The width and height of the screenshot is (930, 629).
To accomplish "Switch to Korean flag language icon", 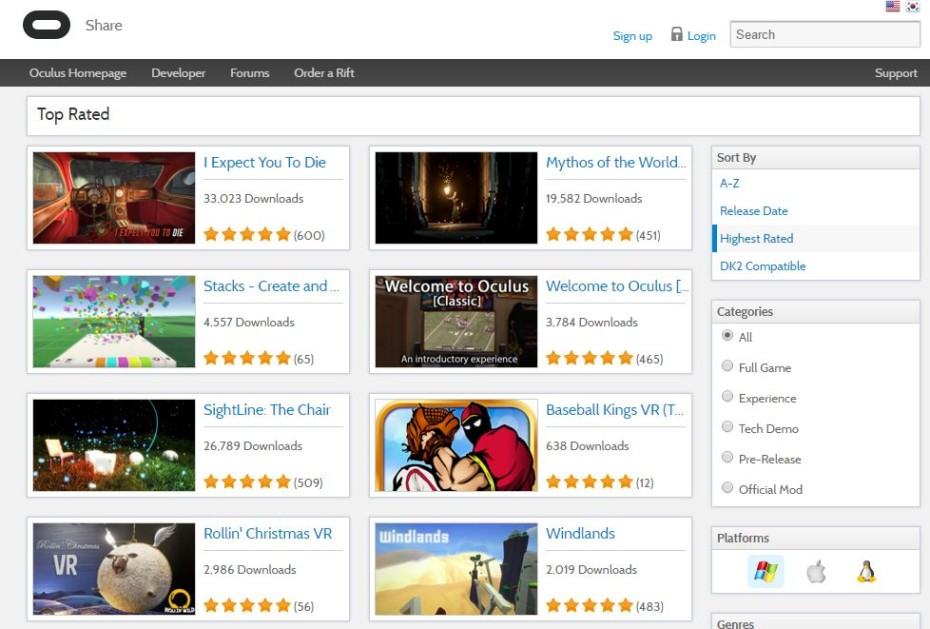I will coord(912,7).
